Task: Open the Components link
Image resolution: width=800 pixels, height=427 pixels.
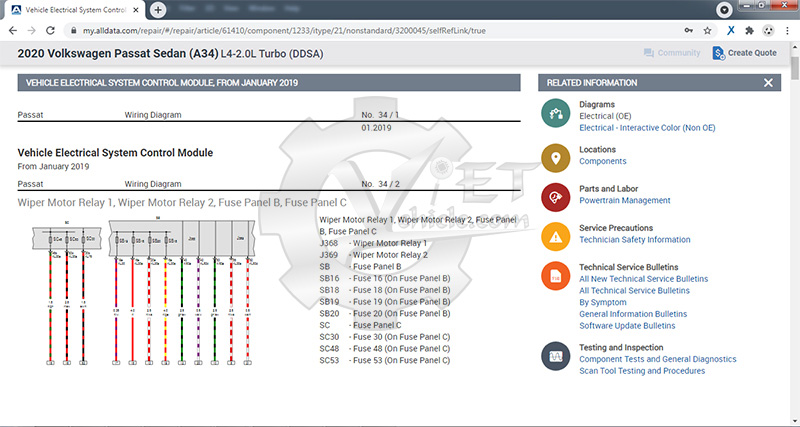Action: 603,161
